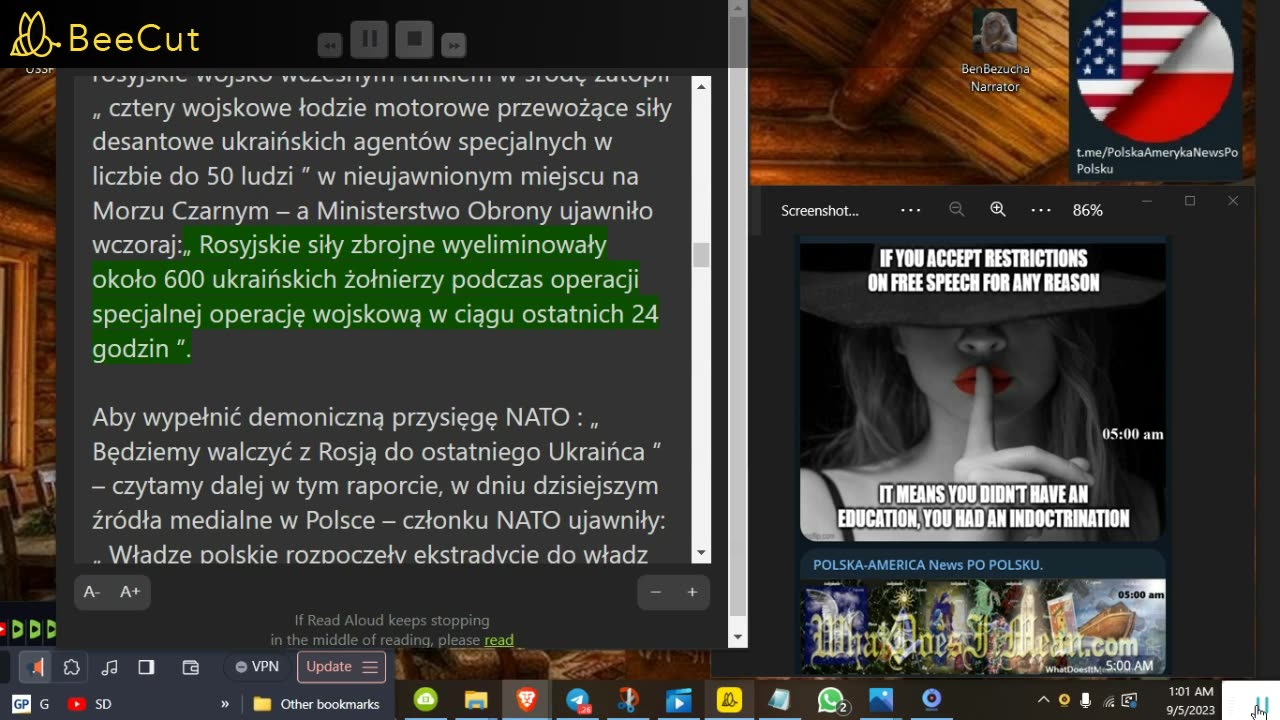Open the media player taskbar icon
The height and width of the screenshot is (720, 1280).
click(679, 700)
